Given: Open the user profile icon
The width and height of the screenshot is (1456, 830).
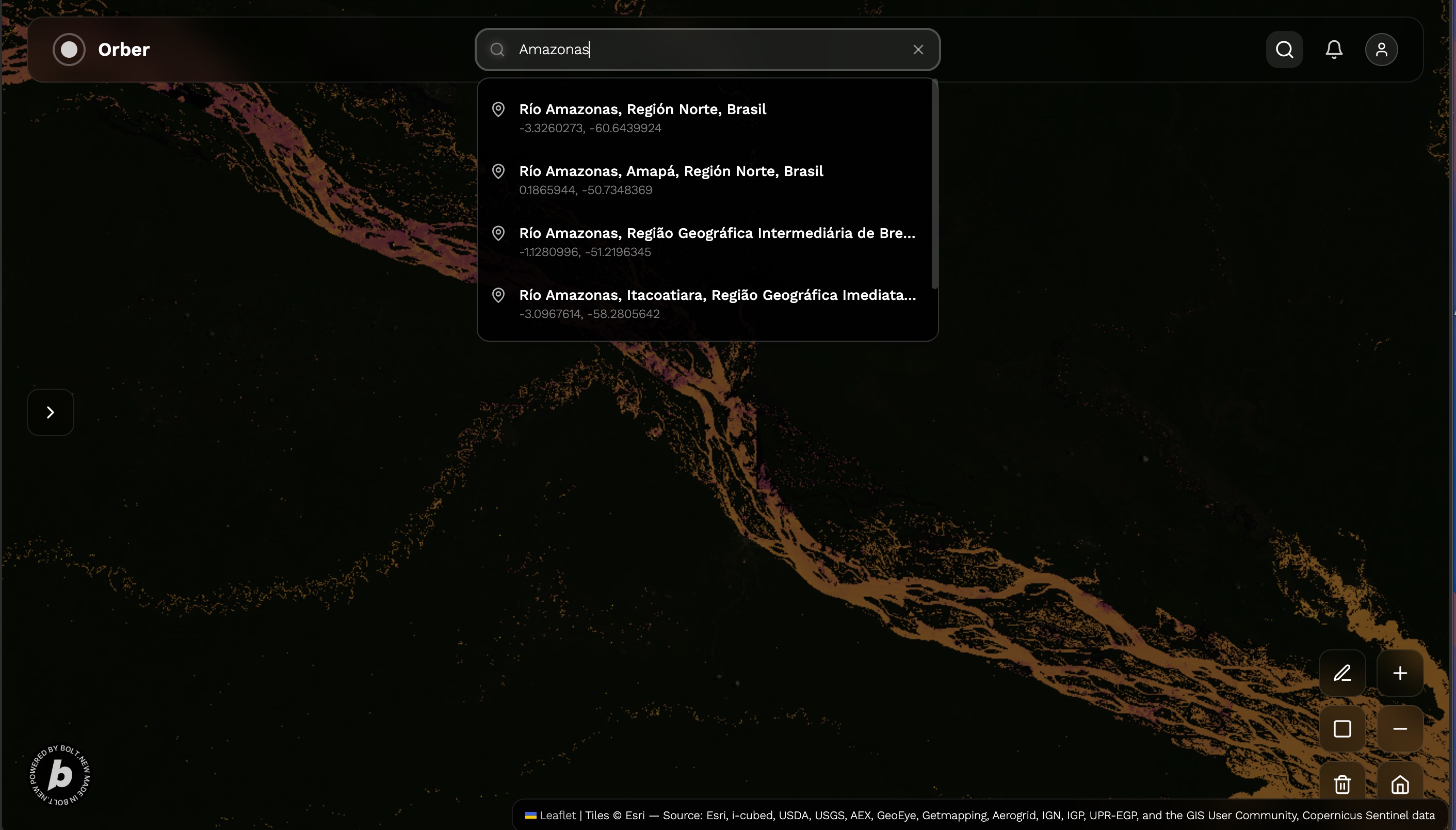Looking at the screenshot, I should click(1381, 50).
